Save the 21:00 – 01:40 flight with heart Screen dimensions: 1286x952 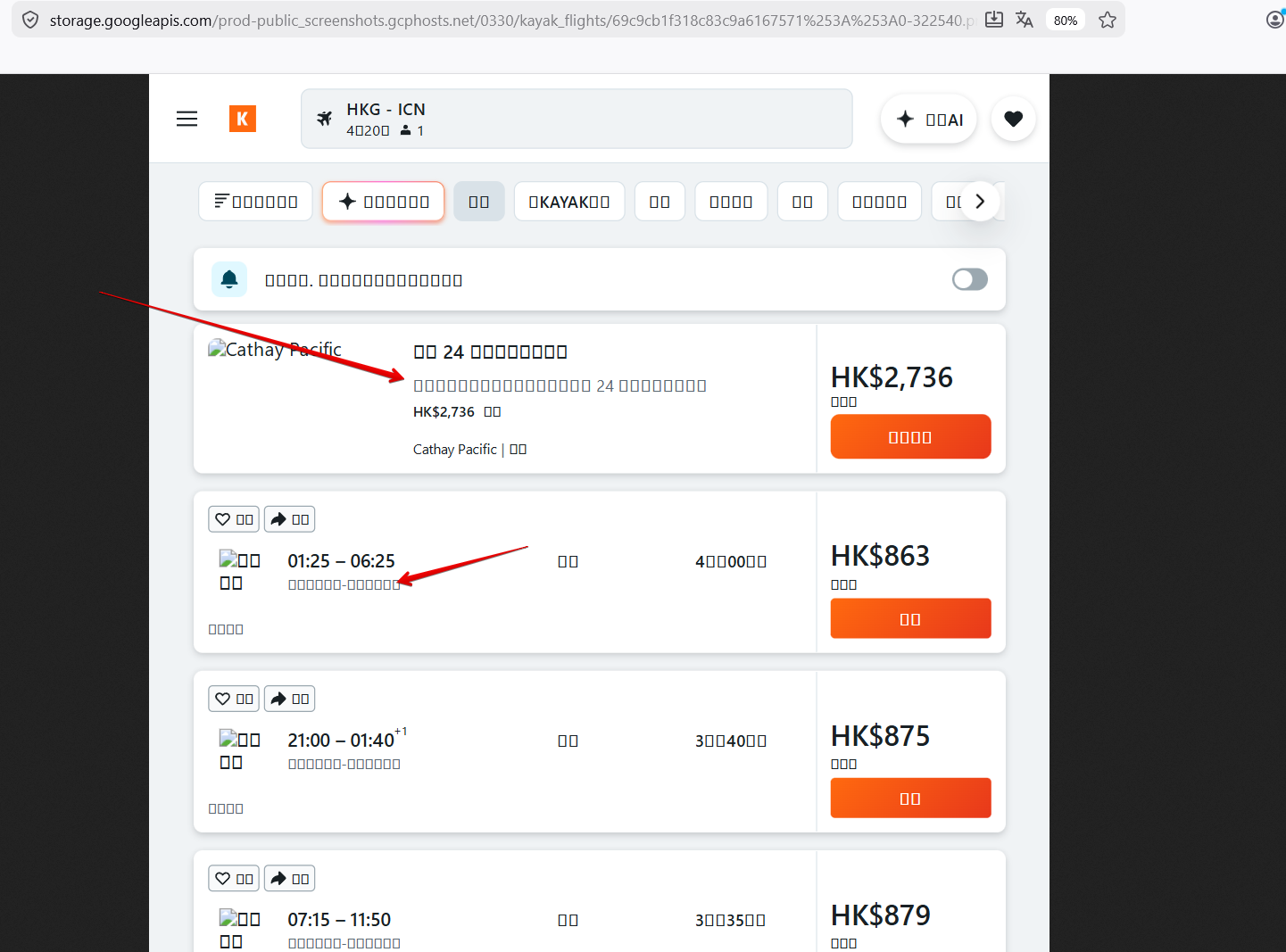click(x=234, y=699)
